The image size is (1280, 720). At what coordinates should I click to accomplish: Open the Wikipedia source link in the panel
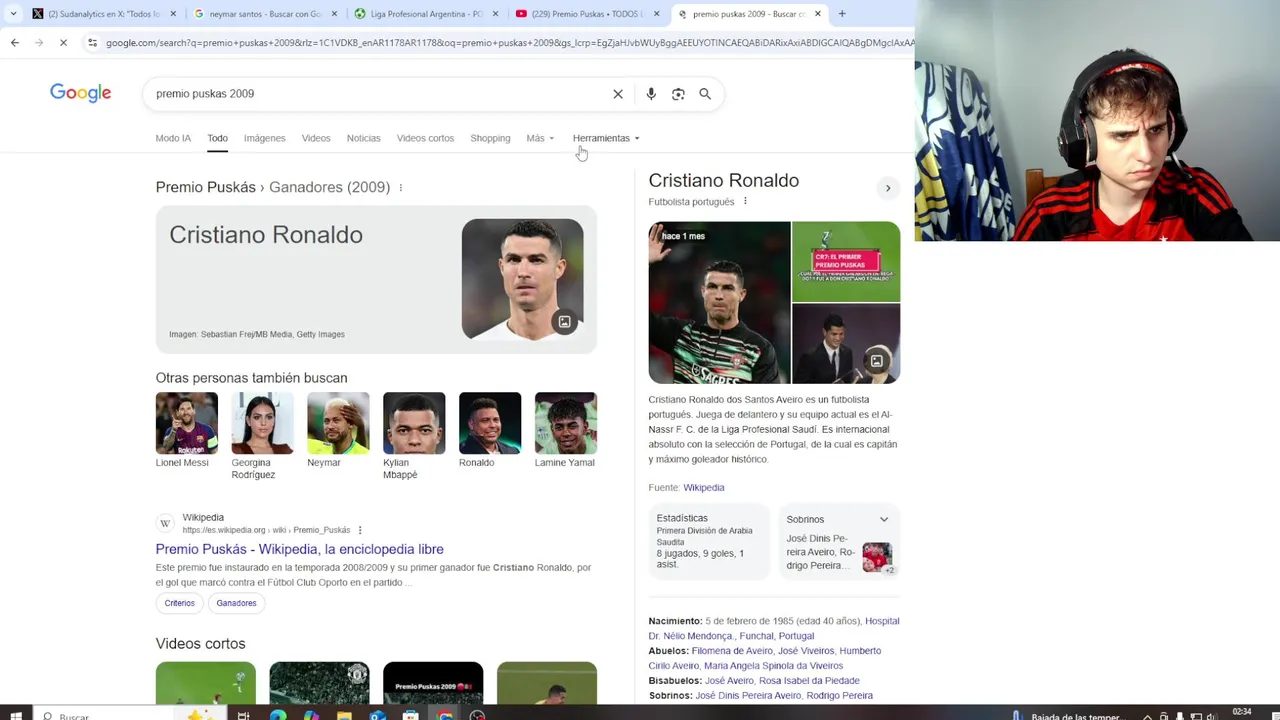[704, 487]
